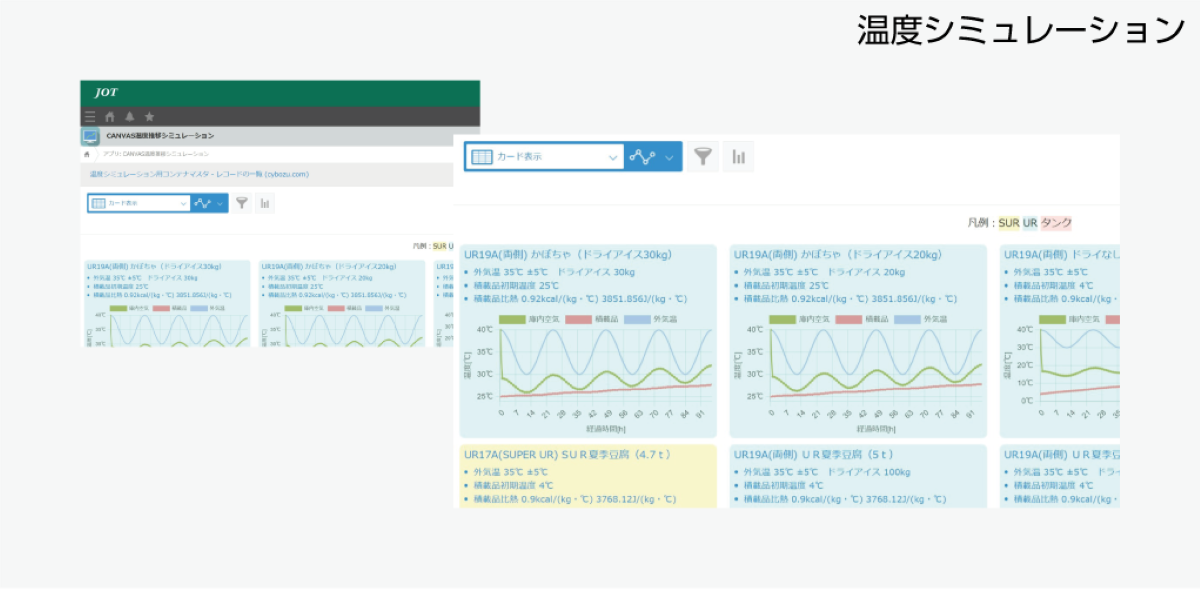The image size is (1200, 589).
Task: Click the star bookmark icon in the header
Action: coord(149,117)
